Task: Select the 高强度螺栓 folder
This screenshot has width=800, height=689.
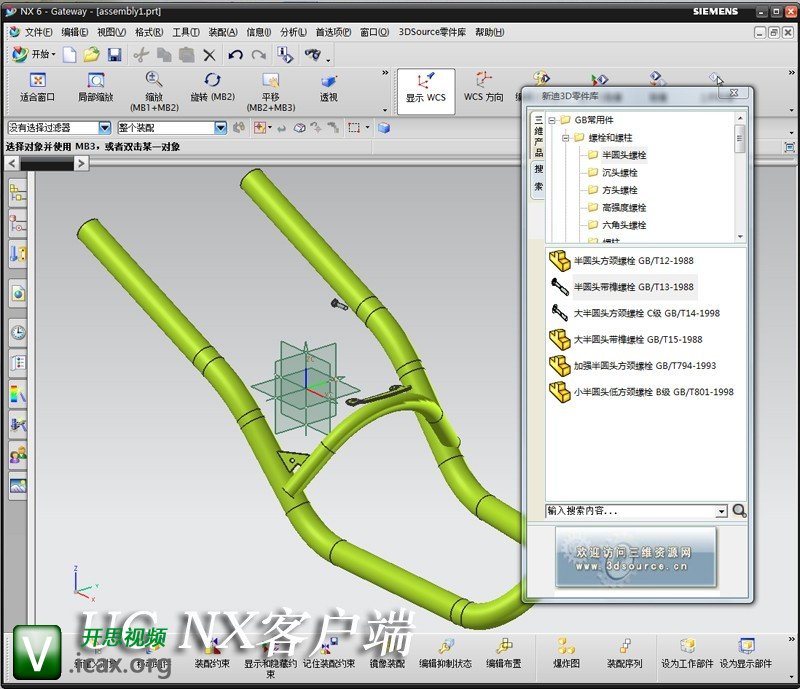Action: [624, 207]
